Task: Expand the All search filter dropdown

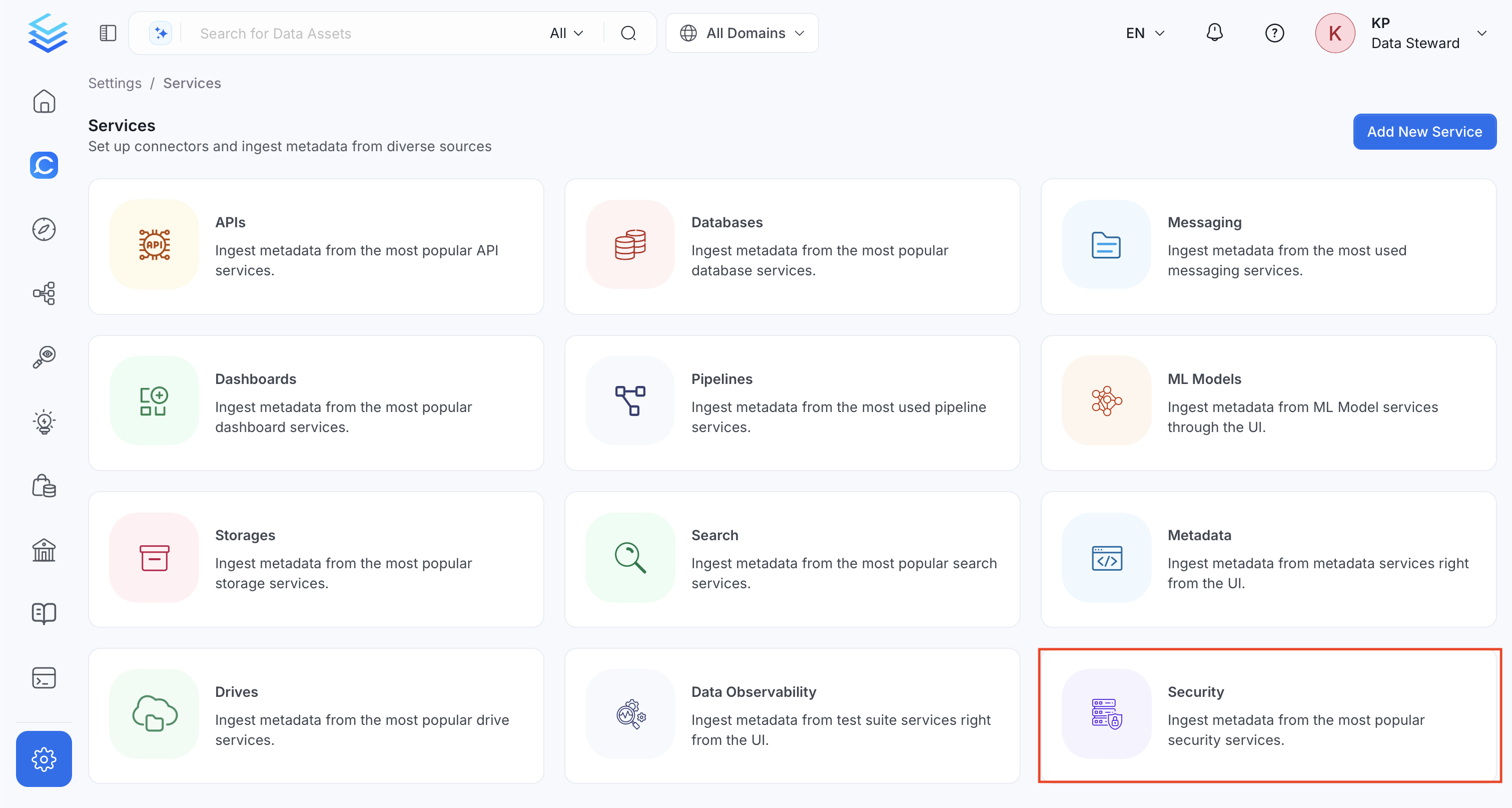Action: click(566, 34)
